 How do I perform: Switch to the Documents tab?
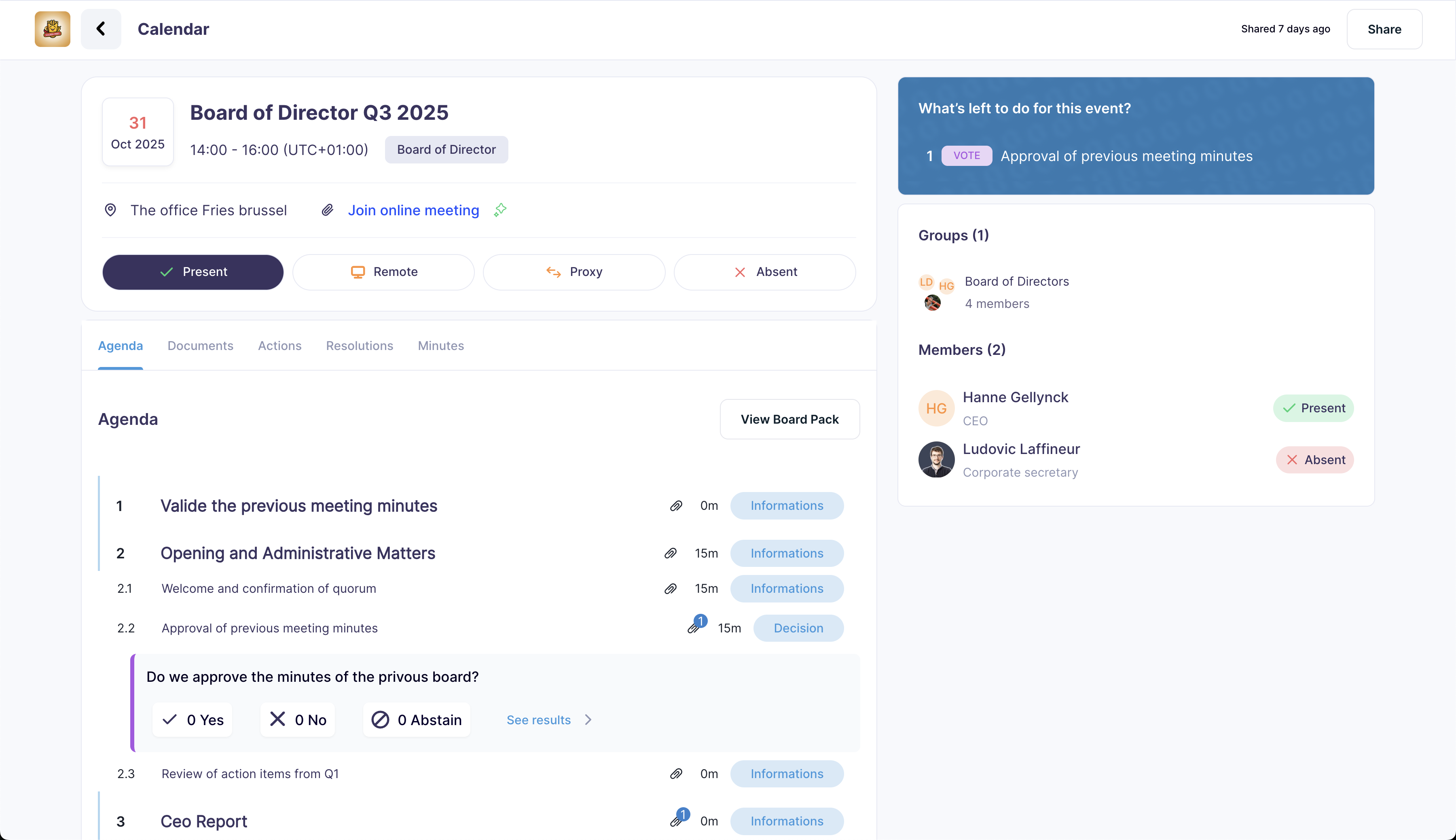coord(200,346)
